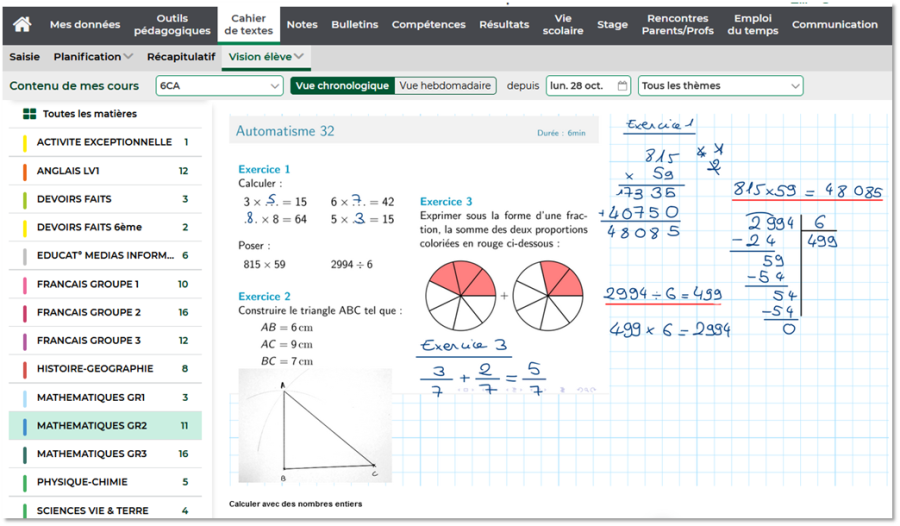900x526 pixels.
Task: Open Outils pédagogiques menu
Action: click(172, 25)
